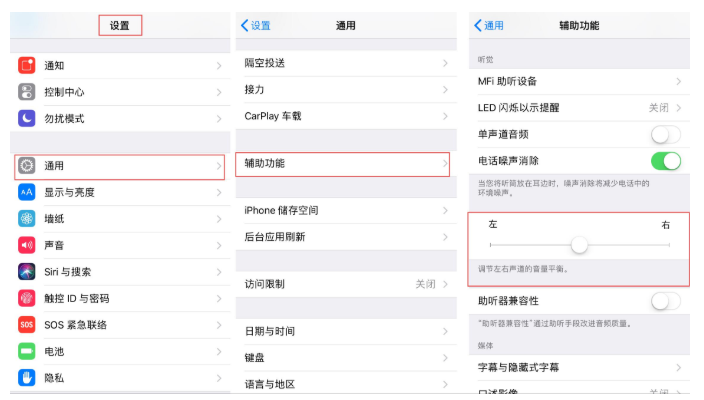
Task: Open the MFi Hearing Devices row chevron
Action: coord(679,81)
